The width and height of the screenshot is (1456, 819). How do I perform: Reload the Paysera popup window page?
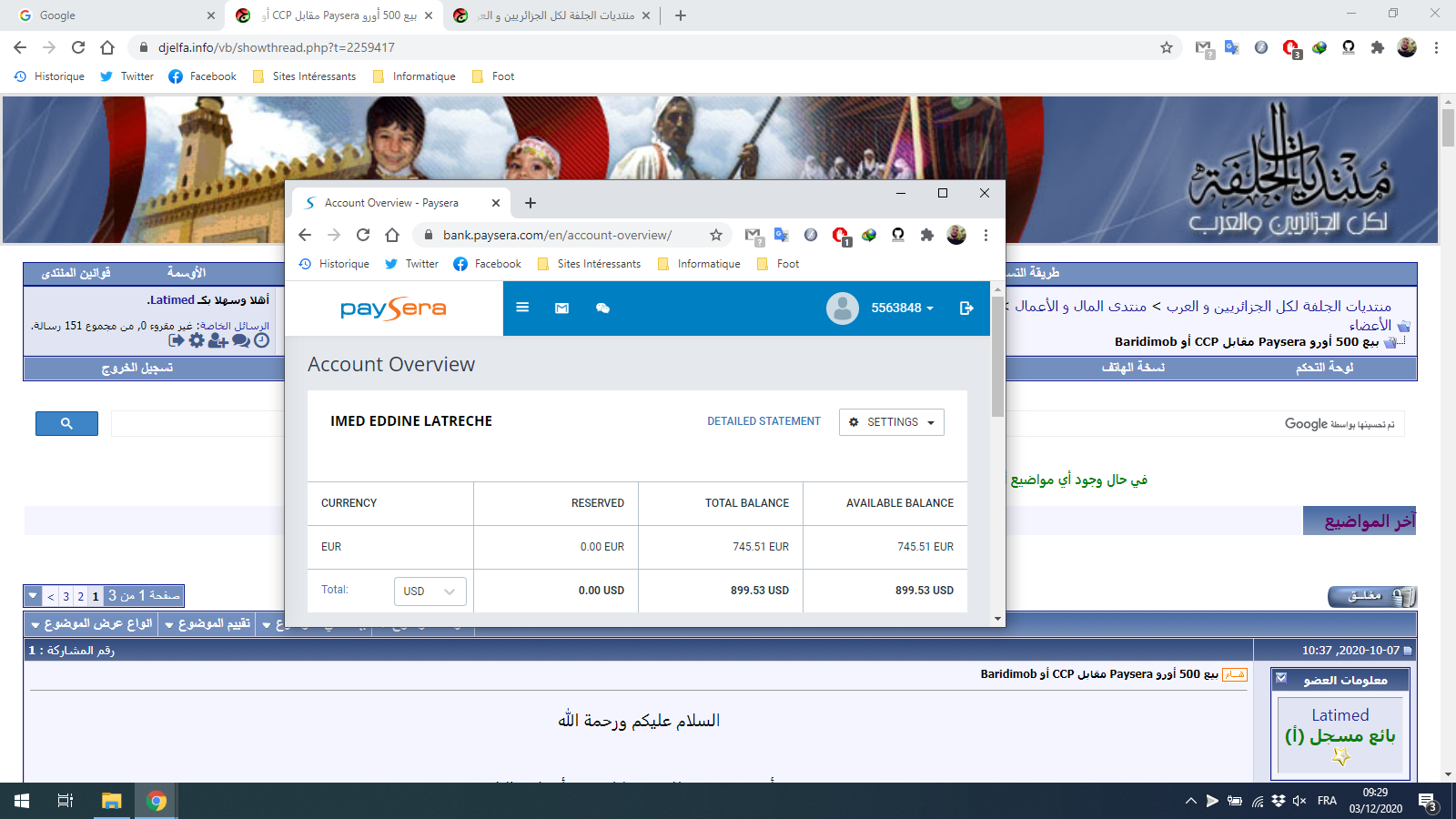tap(363, 235)
